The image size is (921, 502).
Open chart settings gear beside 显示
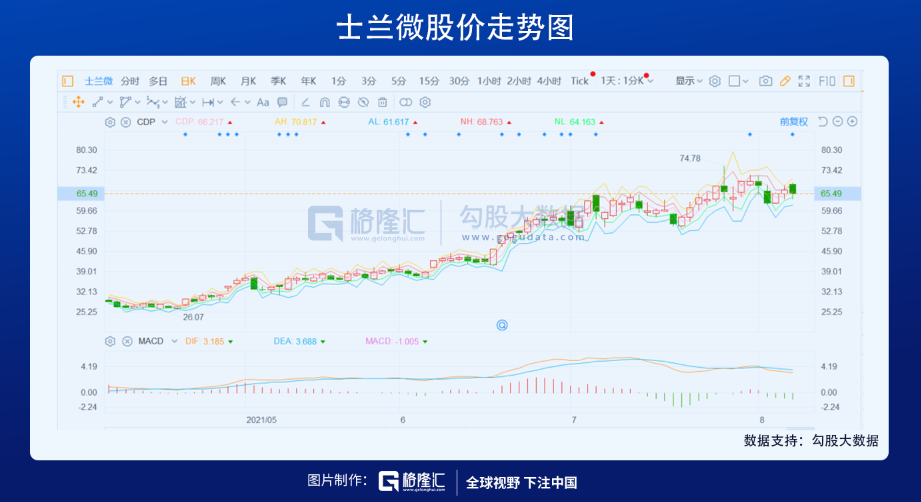pos(715,81)
